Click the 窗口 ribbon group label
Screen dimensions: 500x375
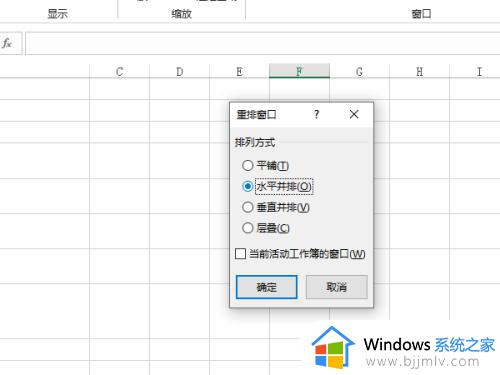[421, 14]
